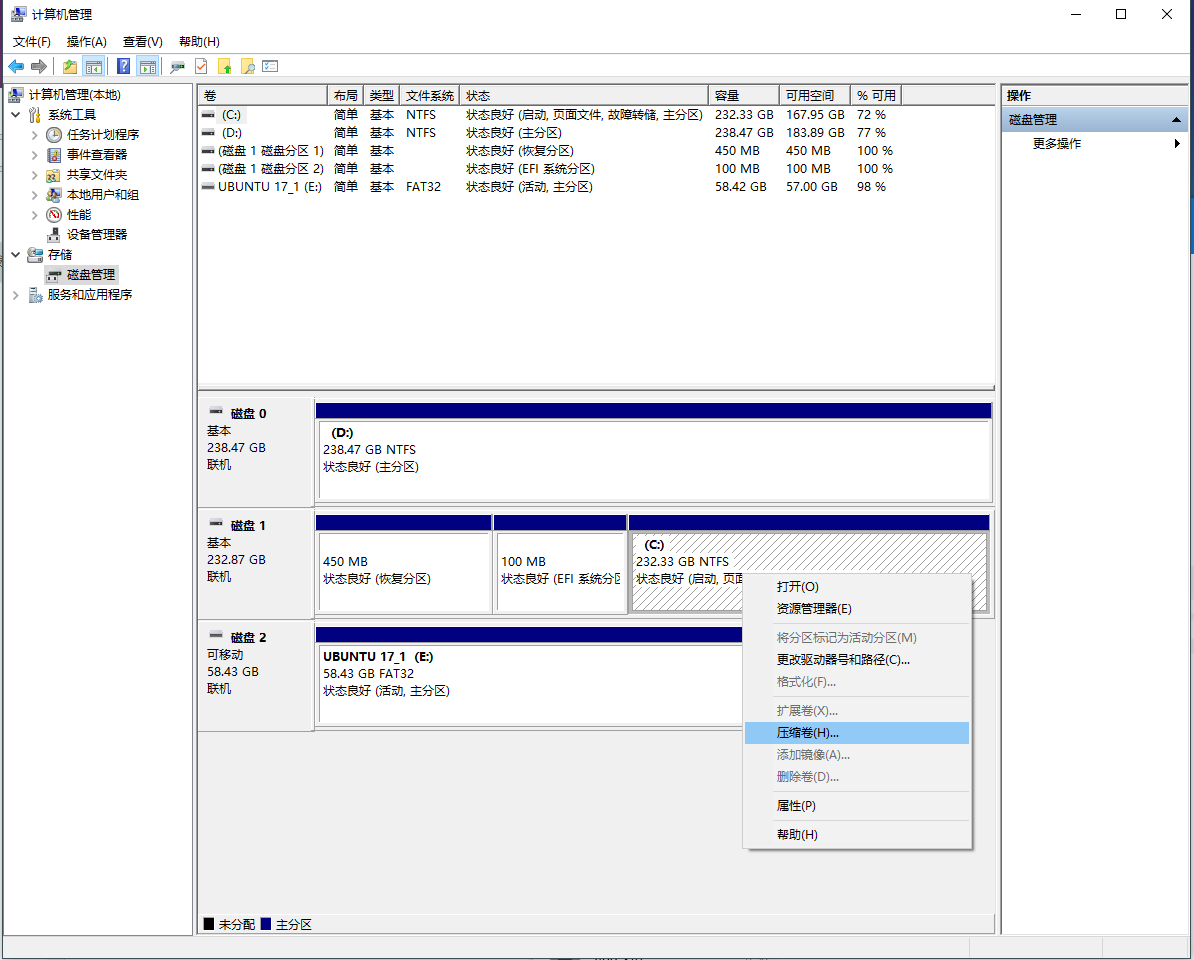
Task: Click the 本地用户和组 icon in tree
Action: [x=53, y=195]
